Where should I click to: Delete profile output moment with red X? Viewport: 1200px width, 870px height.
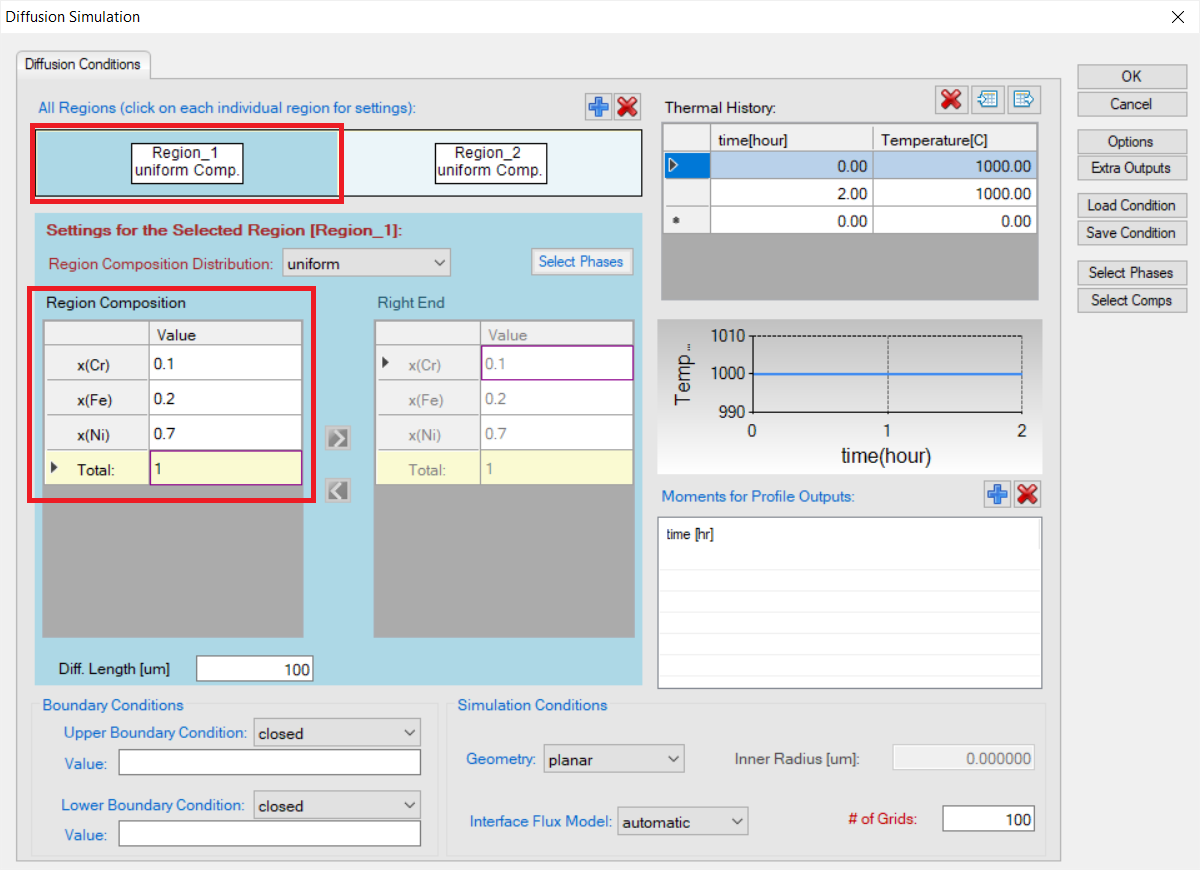point(1027,494)
